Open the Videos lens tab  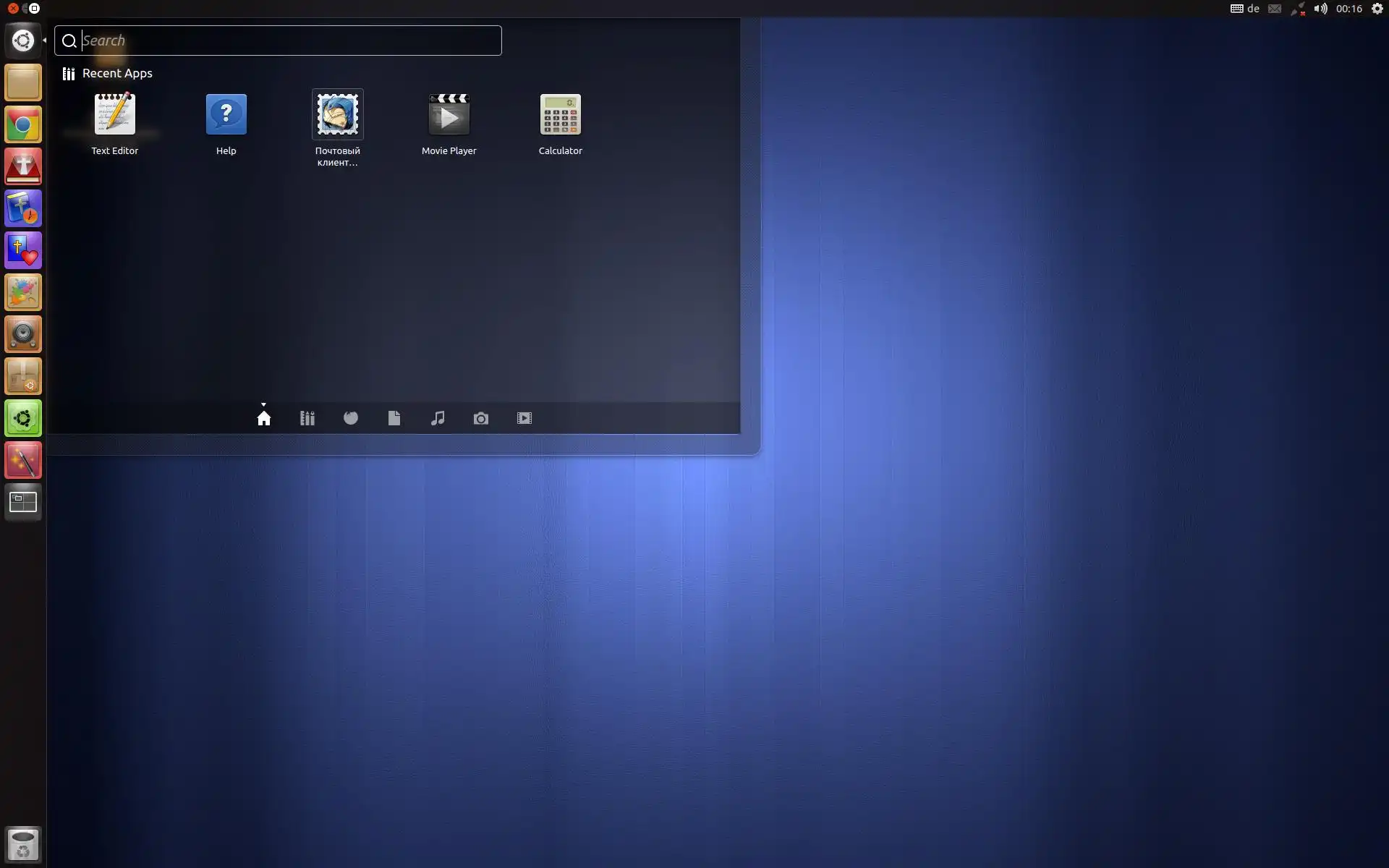(x=524, y=418)
